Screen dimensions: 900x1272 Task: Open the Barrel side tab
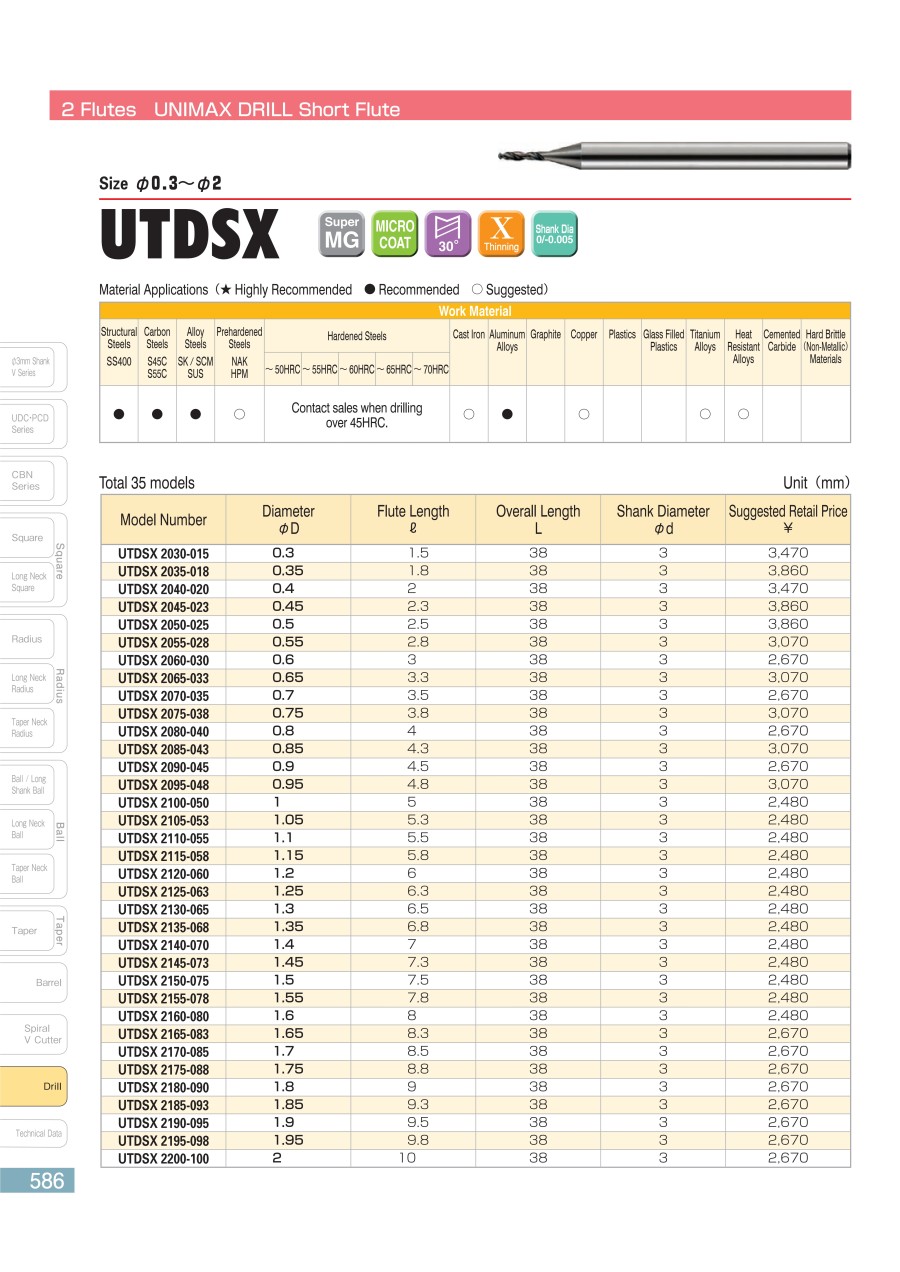point(35,983)
